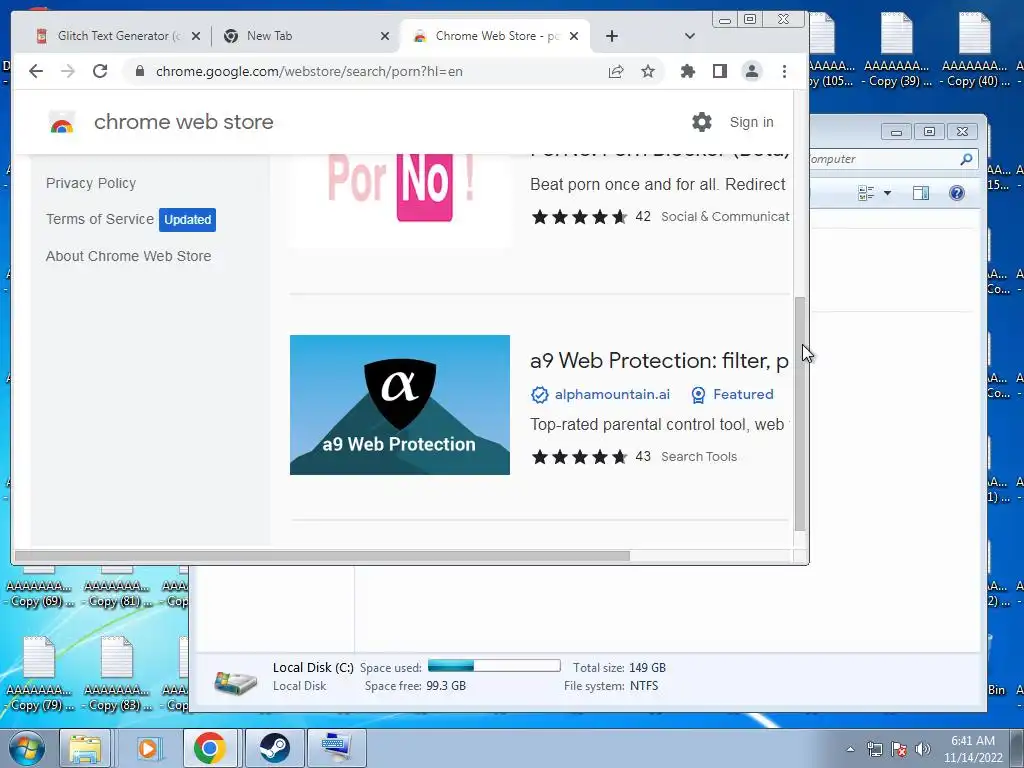Click the PorNo! 42-review star rating
Image resolution: width=1024 pixels, height=768 pixels.
[579, 216]
